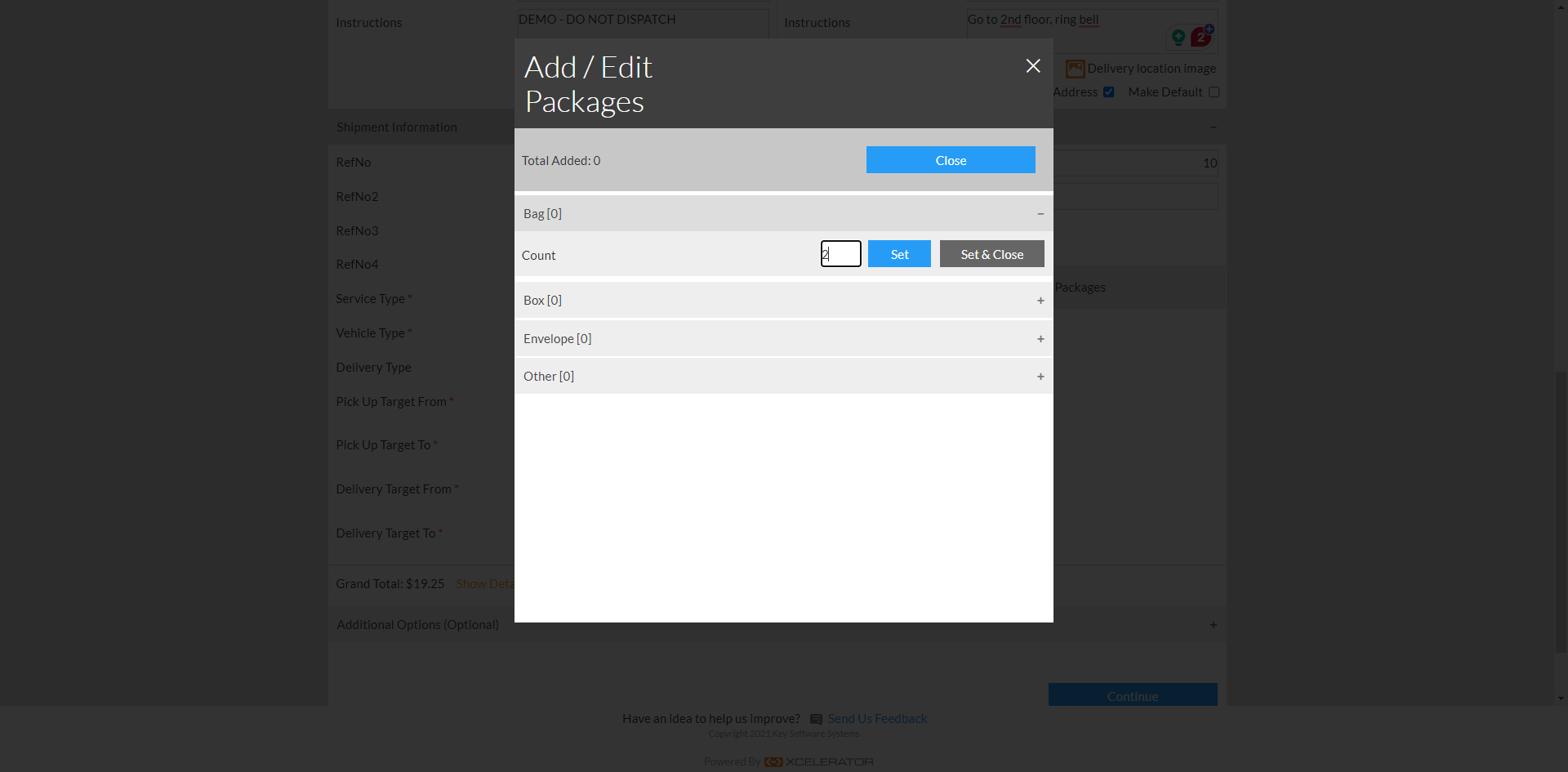Expand the Box [0] section
The width and height of the screenshot is (1568, 772).
pos(1040,301)
